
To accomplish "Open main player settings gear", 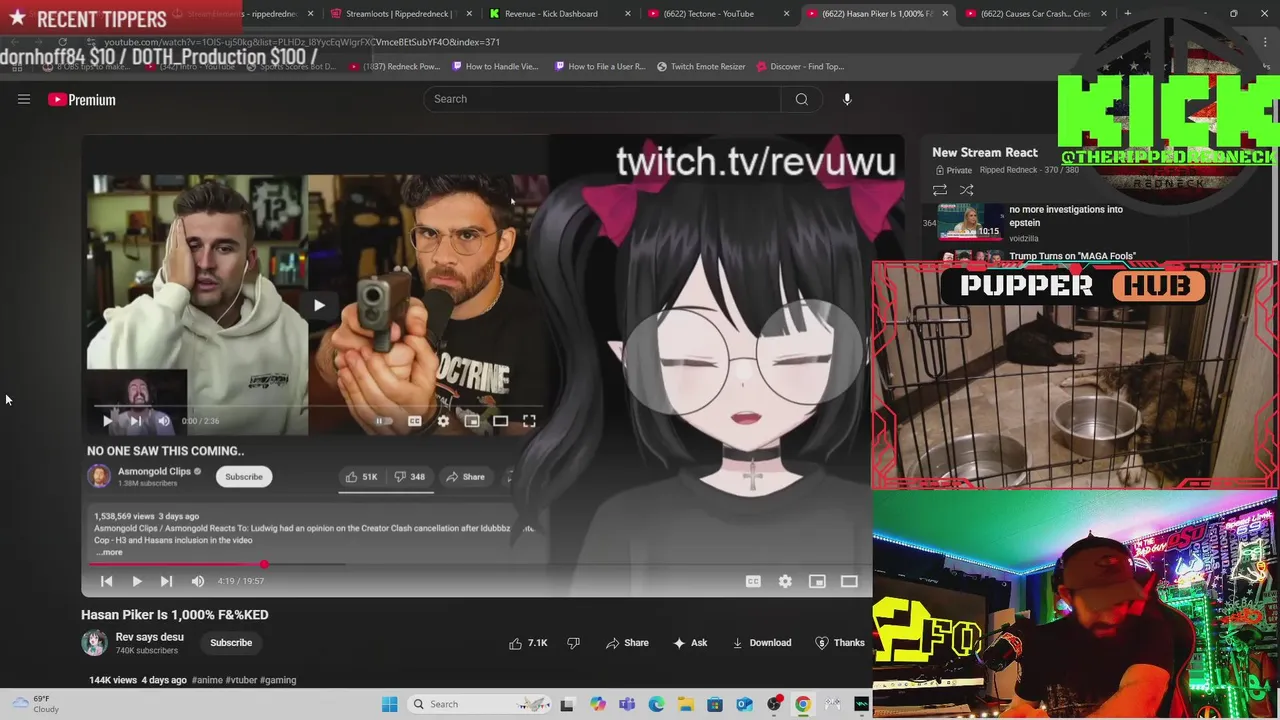I will 785,581.
